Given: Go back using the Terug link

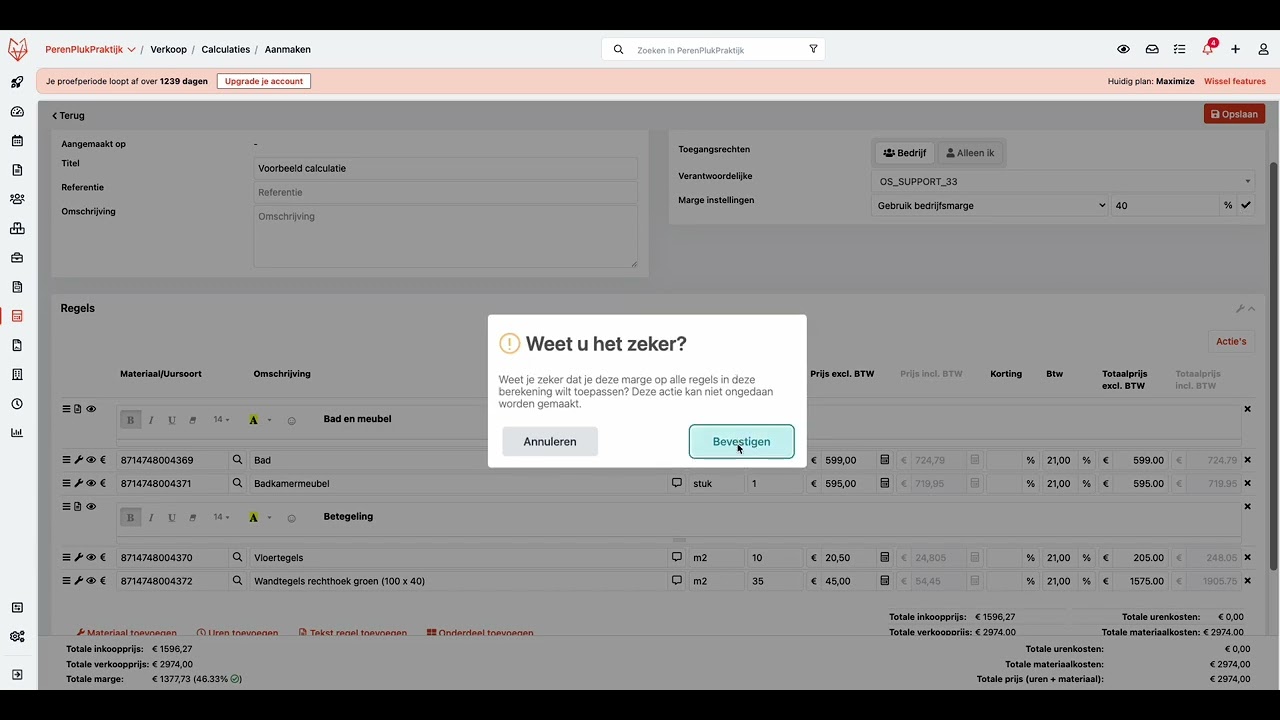Looking at the screenshot, I should pos(68,116).
